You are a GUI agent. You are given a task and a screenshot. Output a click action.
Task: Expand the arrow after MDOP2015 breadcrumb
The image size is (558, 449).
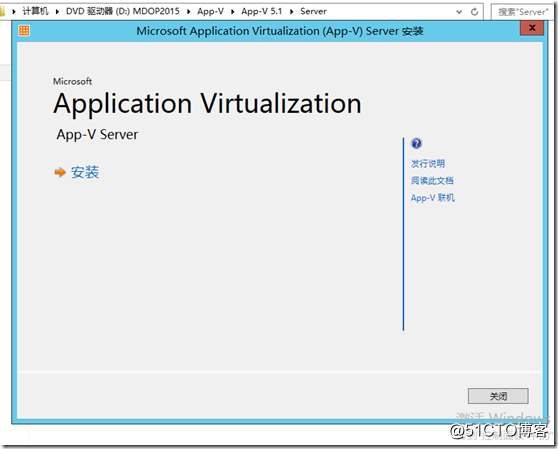pyautogui.click(x=189, y=12)
